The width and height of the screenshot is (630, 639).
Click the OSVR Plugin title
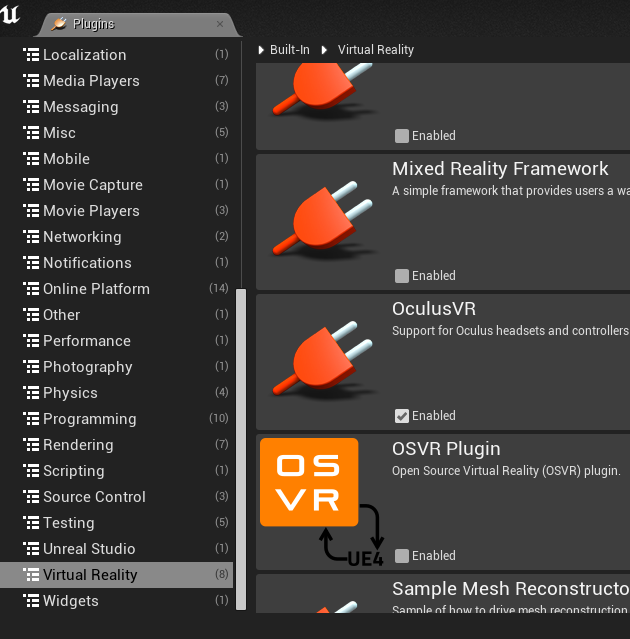click(x=446, y=449)
